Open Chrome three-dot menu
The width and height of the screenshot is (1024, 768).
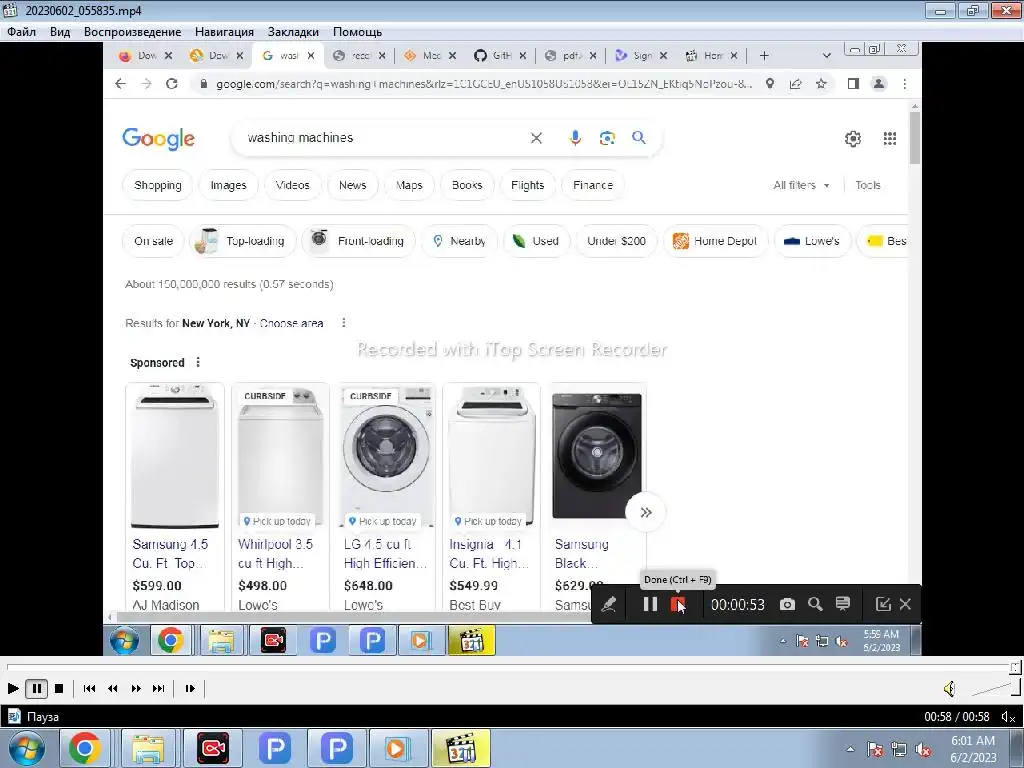click(x=904, y=84)
